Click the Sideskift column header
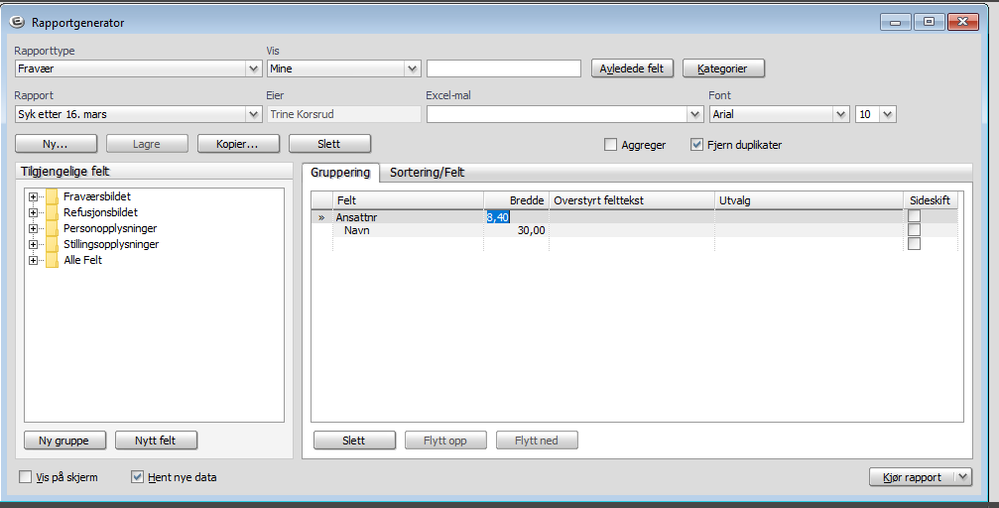The width and height of the screenshot is (999, 508). [930, 200]
